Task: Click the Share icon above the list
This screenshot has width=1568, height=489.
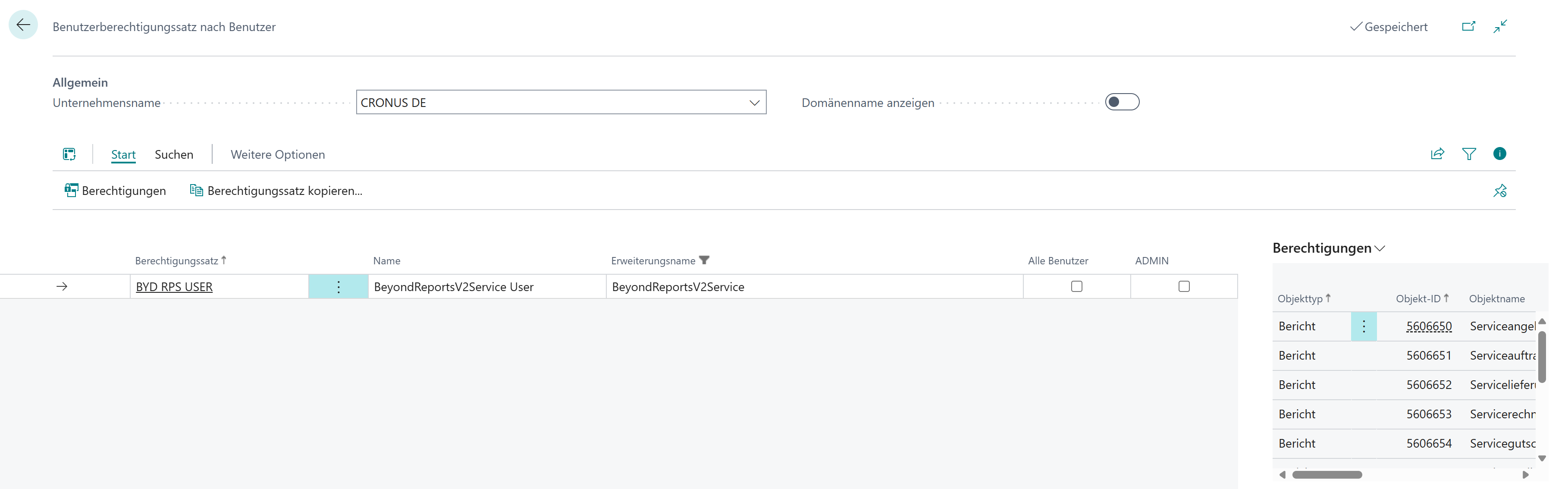Action: [x=1437, y=154]
